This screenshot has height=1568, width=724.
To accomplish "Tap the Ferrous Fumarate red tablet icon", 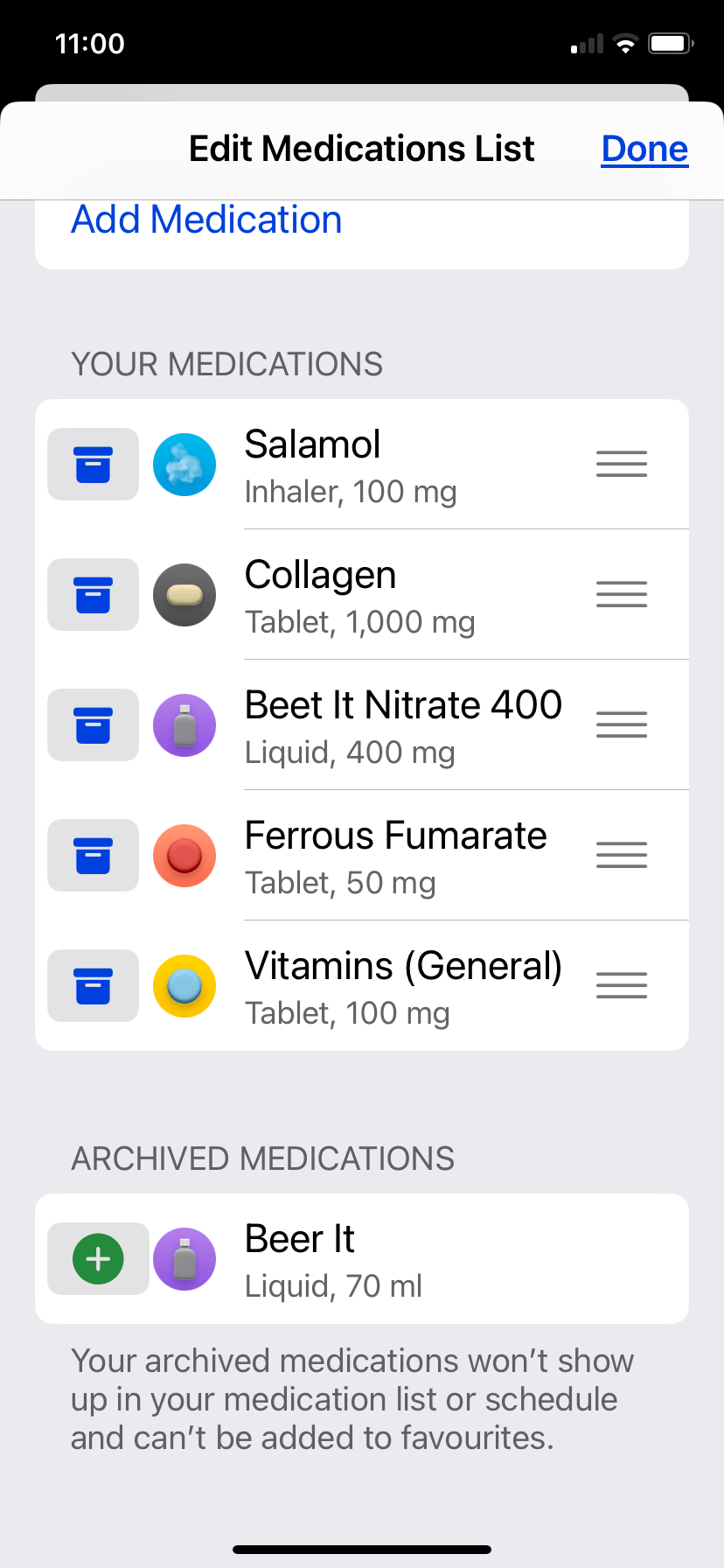I will point(184,856).
